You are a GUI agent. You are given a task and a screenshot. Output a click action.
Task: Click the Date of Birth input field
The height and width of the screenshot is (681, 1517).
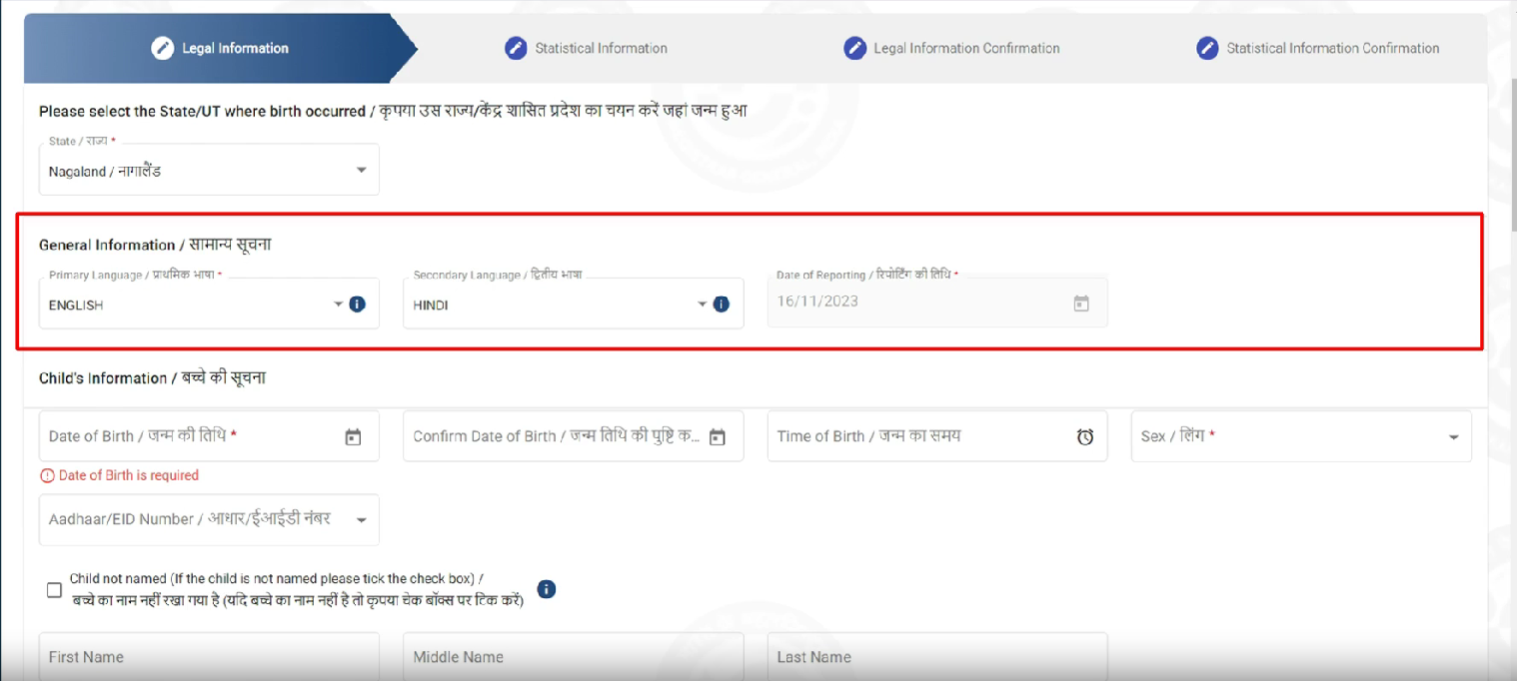[x=209, y=437]
